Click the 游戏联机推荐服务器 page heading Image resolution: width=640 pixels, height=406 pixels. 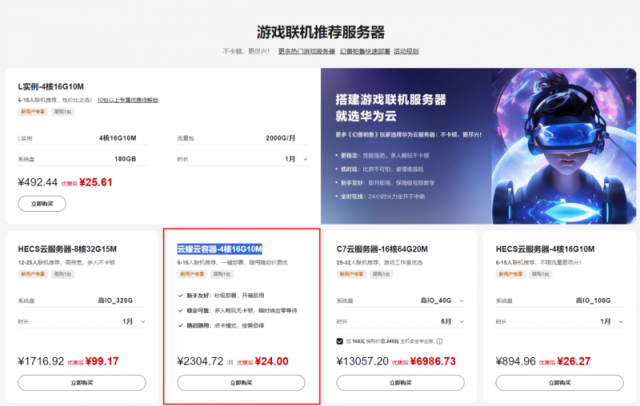[321, 32]
